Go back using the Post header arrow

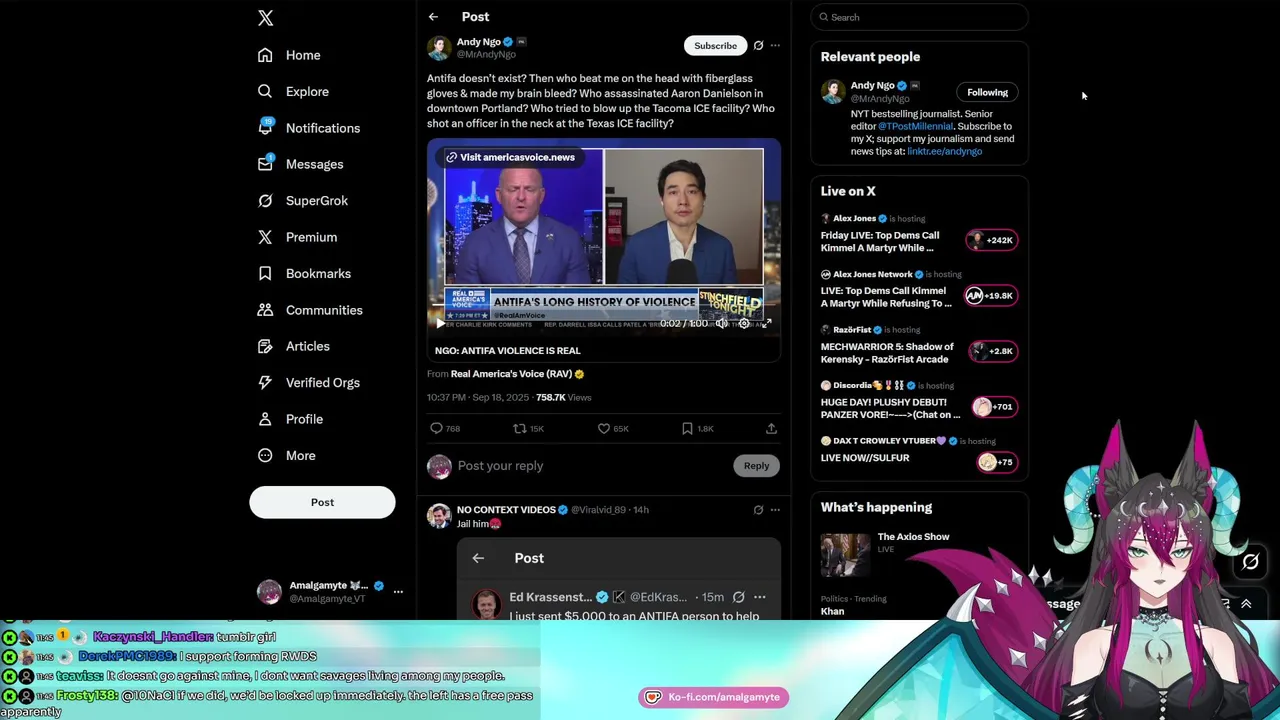point(433,17)
